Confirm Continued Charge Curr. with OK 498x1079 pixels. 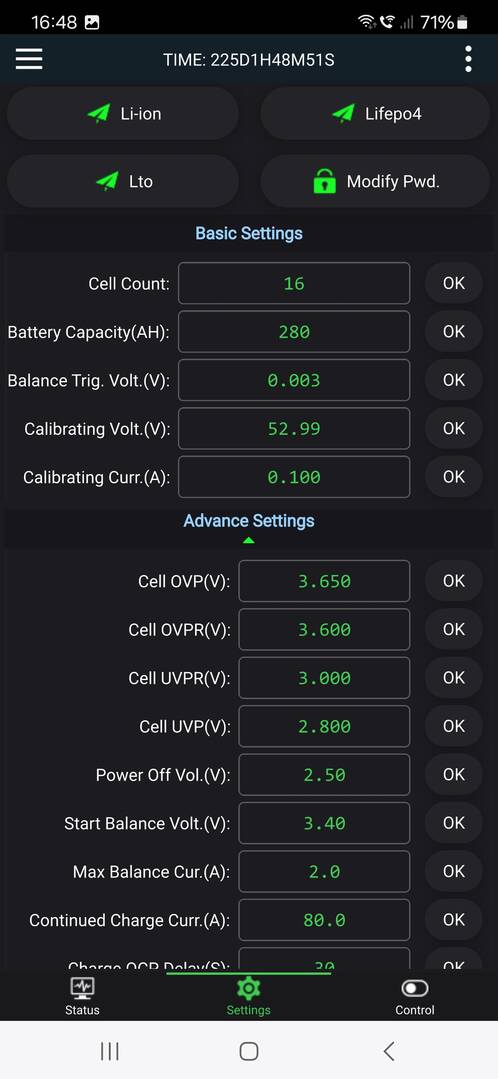coord(454,920)
